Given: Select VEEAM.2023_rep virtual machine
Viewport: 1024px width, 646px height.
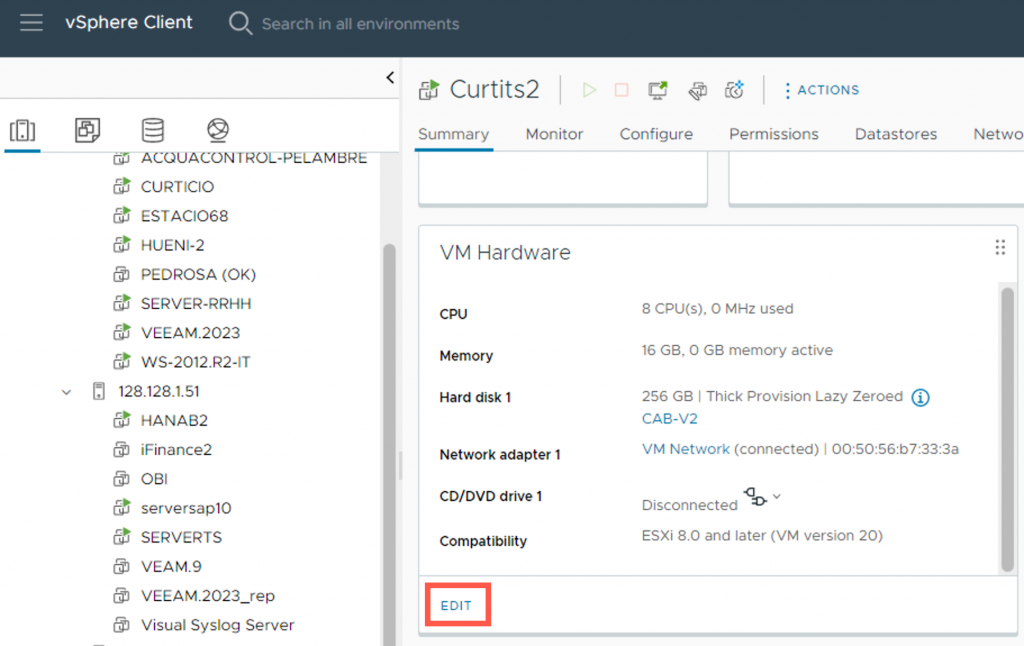Looking at the screenshot, I should 208,596.
